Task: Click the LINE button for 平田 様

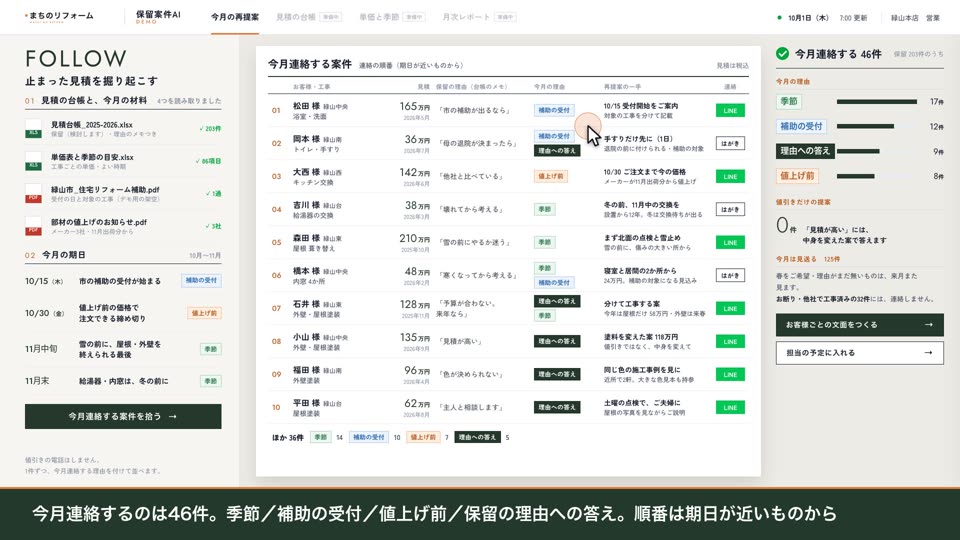Action: [x=730, y=408]
